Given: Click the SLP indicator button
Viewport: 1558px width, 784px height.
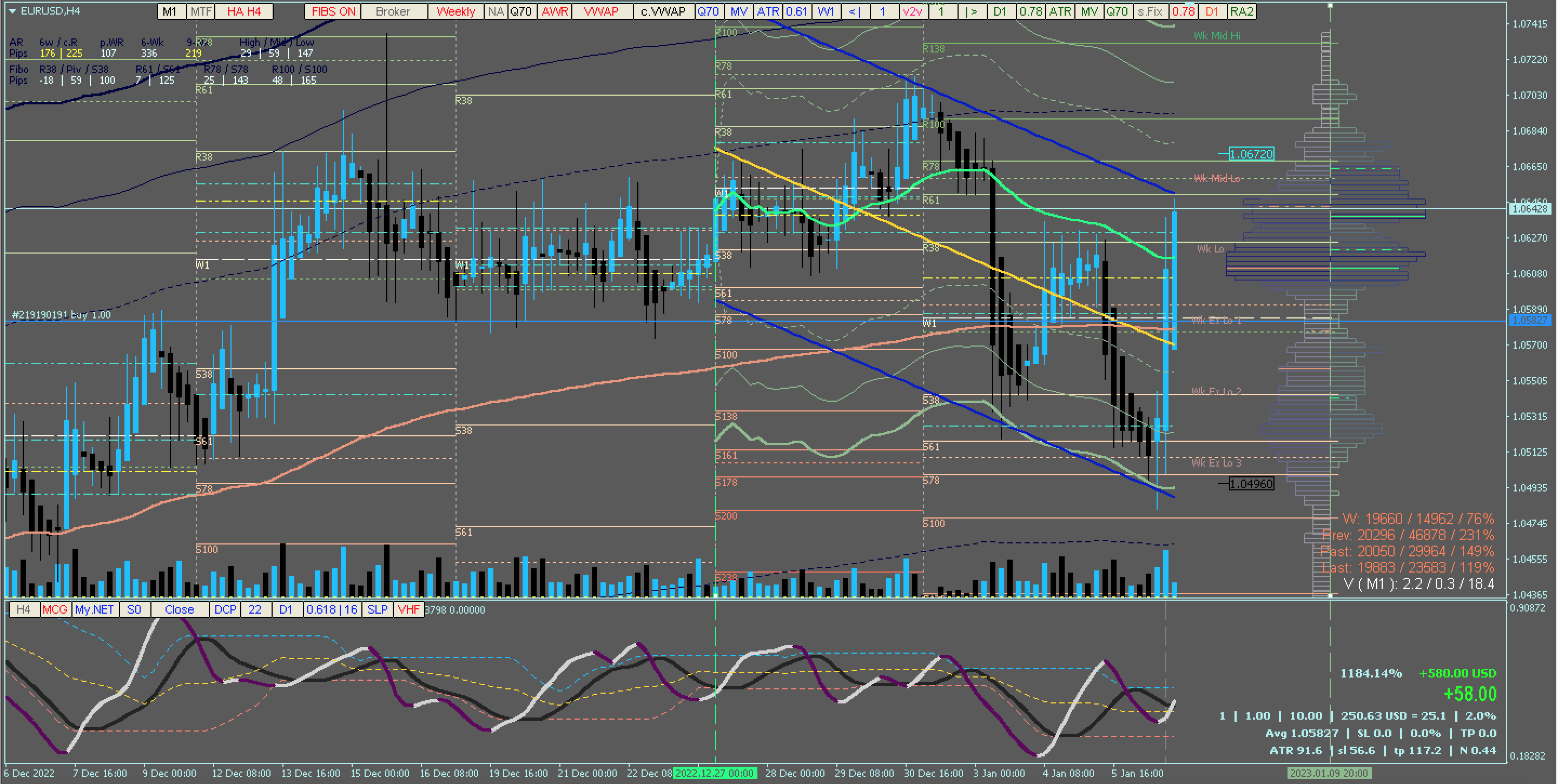Looking at the screenshot, I should click(378, 609).
